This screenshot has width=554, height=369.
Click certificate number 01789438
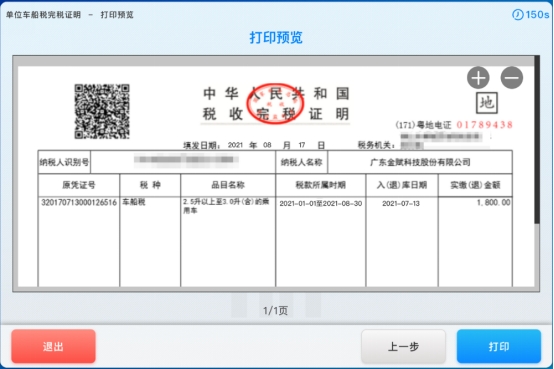[x=484, y=125]
